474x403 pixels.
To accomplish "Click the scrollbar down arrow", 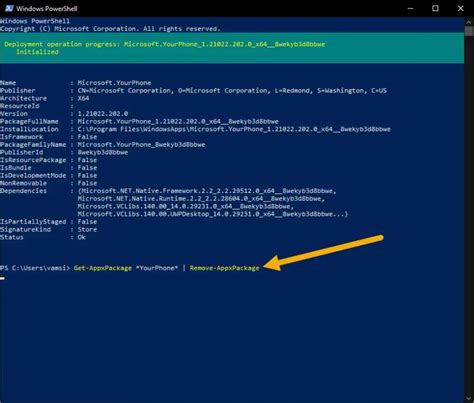I will tap(469, 399).
